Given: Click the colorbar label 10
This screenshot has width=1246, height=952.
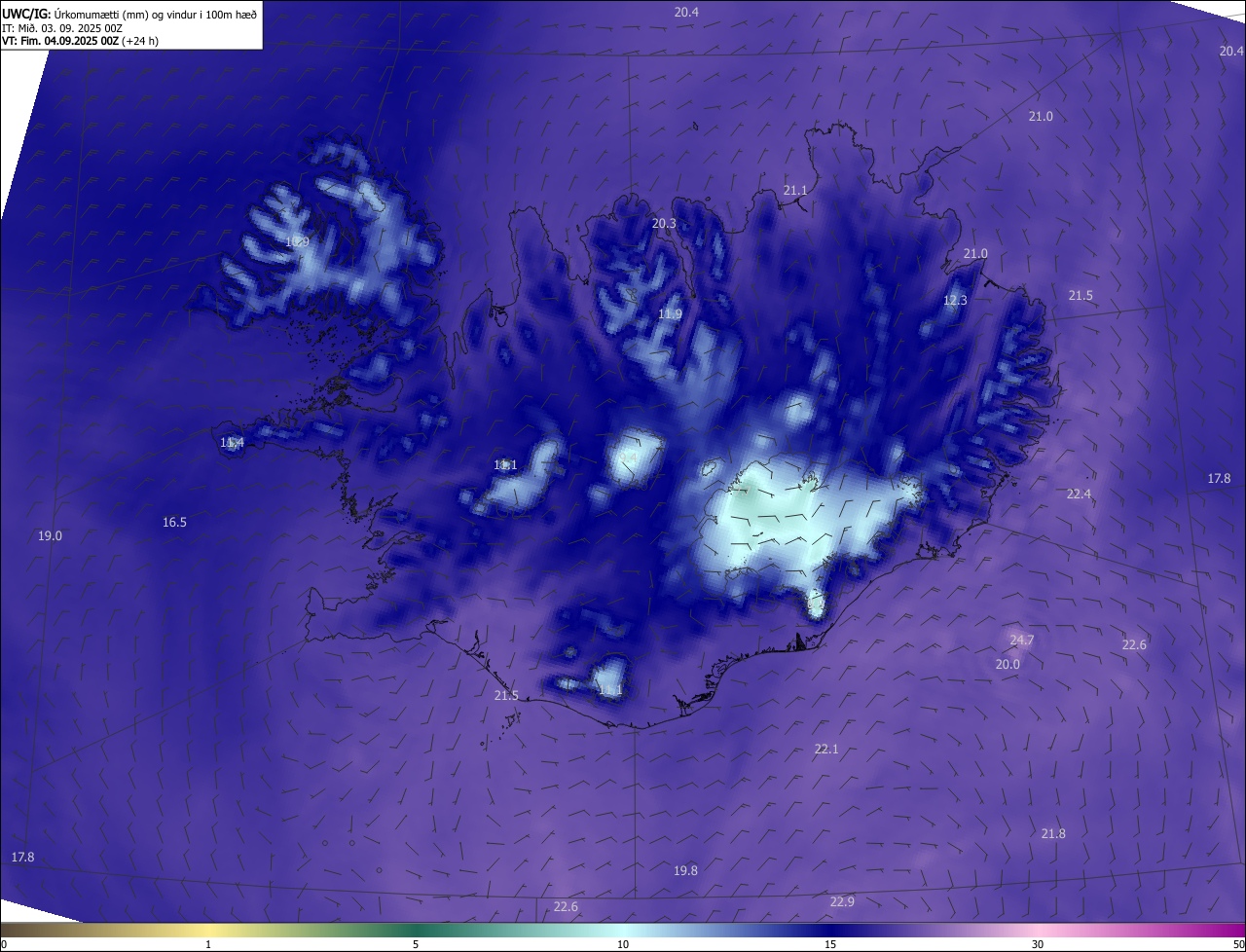Looking at the screenshot, I should (623, 945).
